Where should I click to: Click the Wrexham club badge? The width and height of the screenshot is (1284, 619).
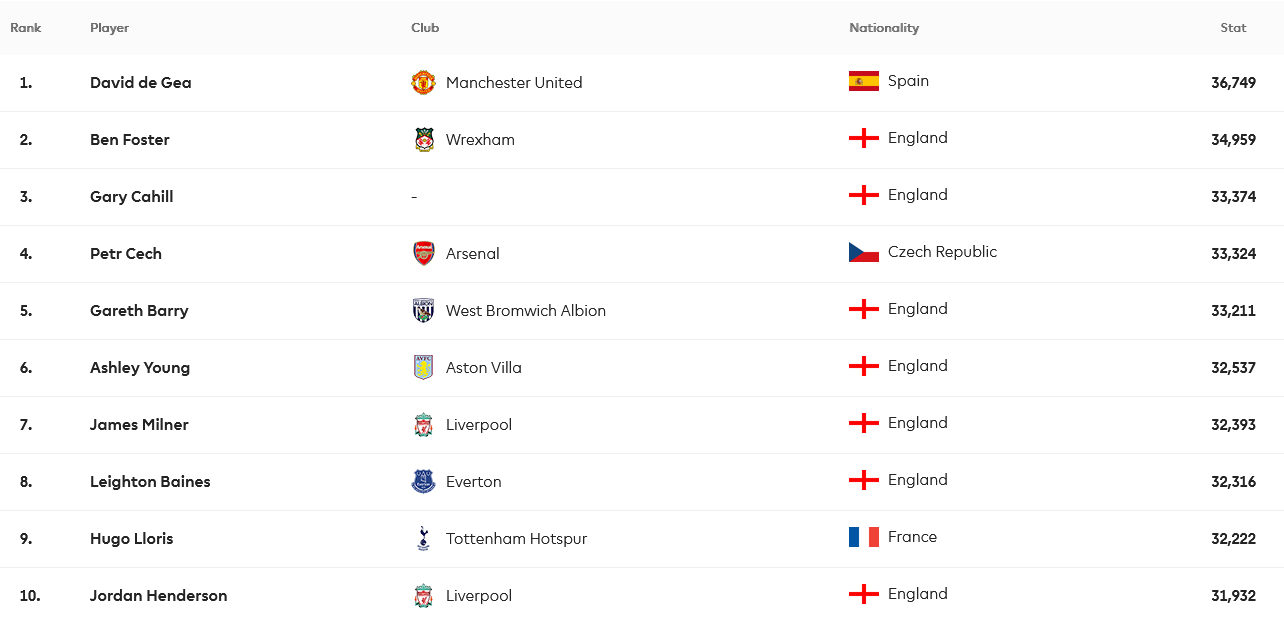point(423,139)
